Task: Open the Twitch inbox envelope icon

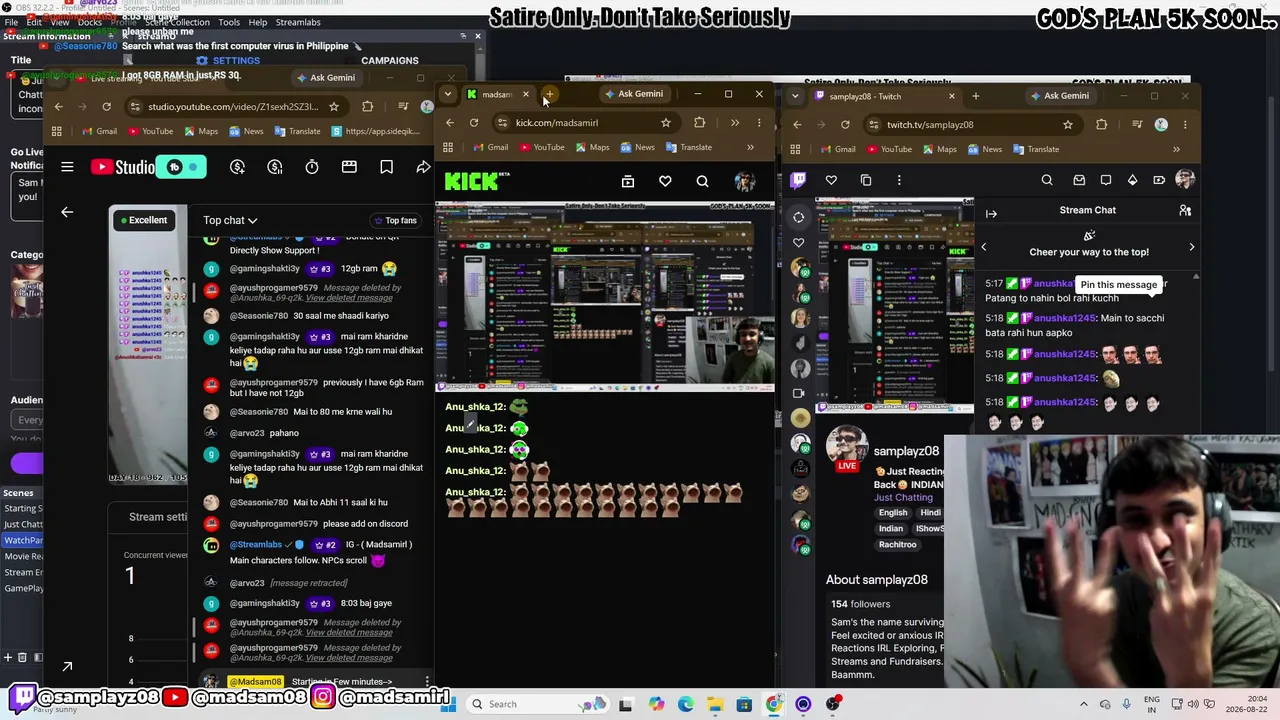Action: click(x=1079, y=180)
